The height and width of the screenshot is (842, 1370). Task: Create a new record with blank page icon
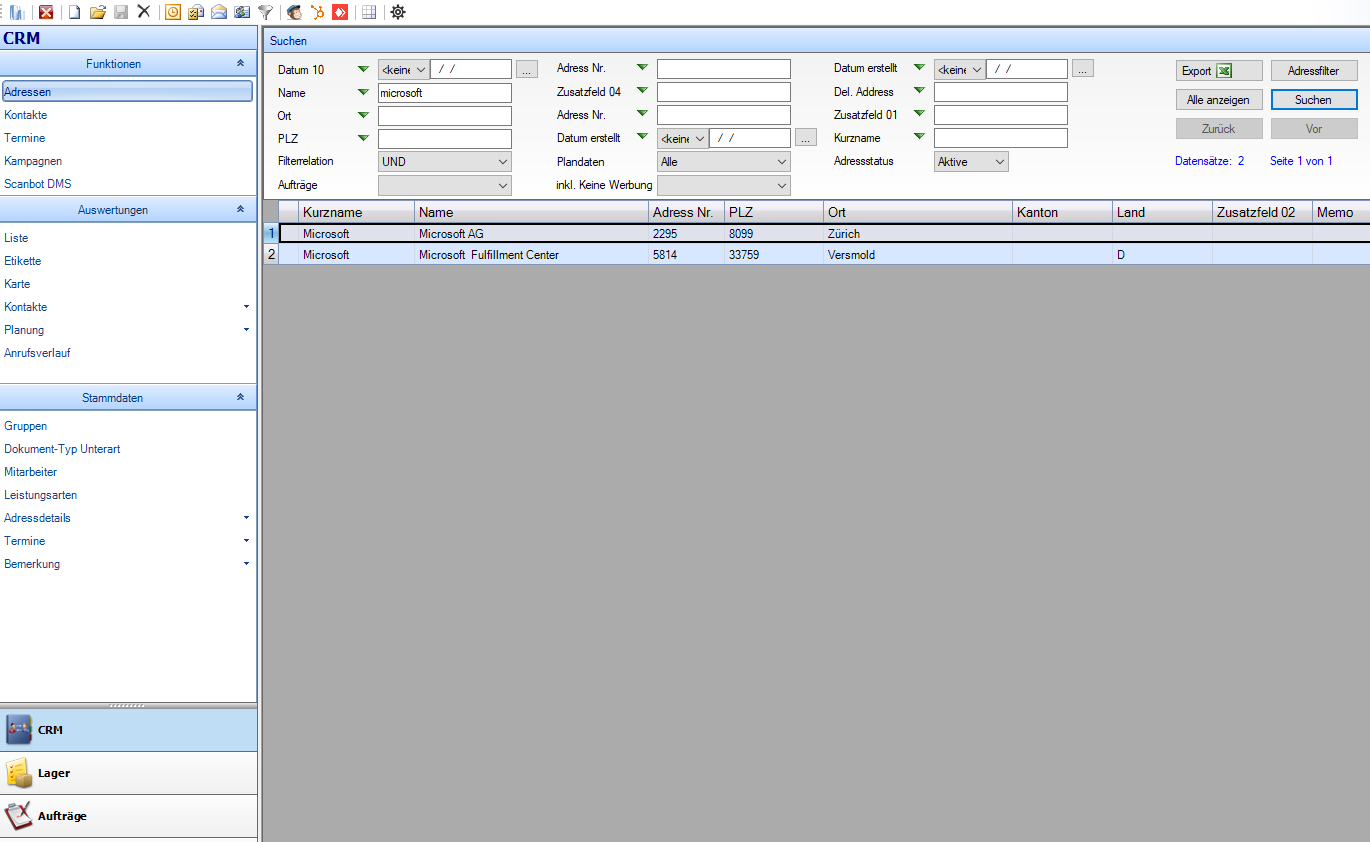pyautogui.click(x=74, y=12)
